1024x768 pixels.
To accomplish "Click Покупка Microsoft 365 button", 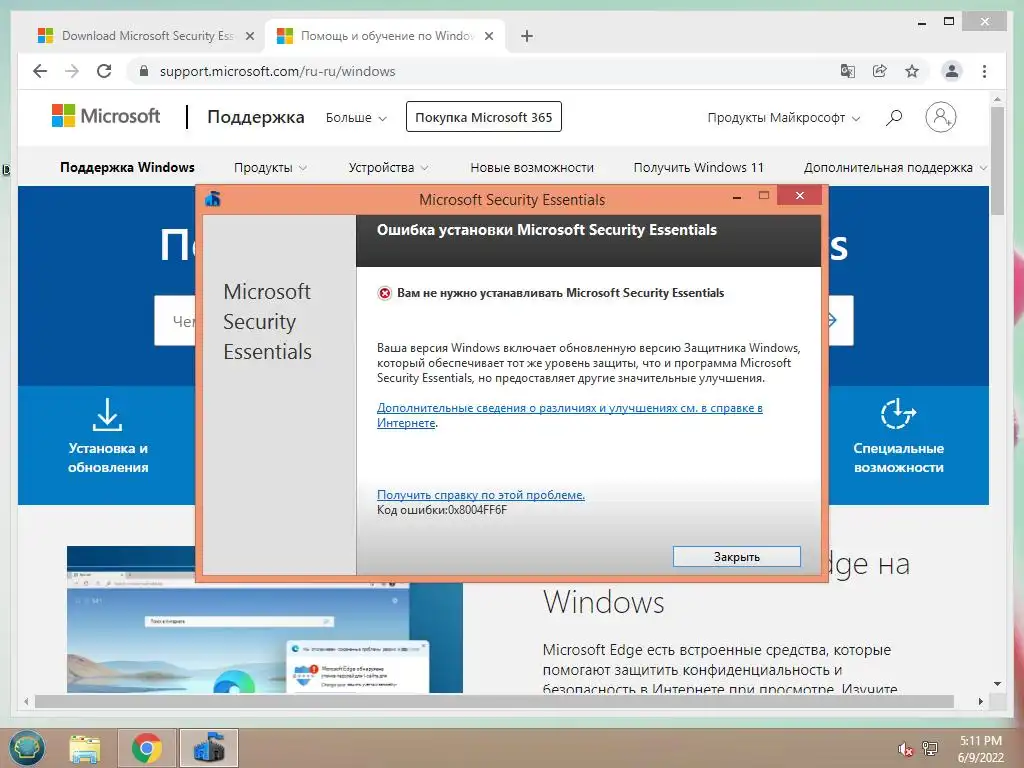I will tap(483, 117).
